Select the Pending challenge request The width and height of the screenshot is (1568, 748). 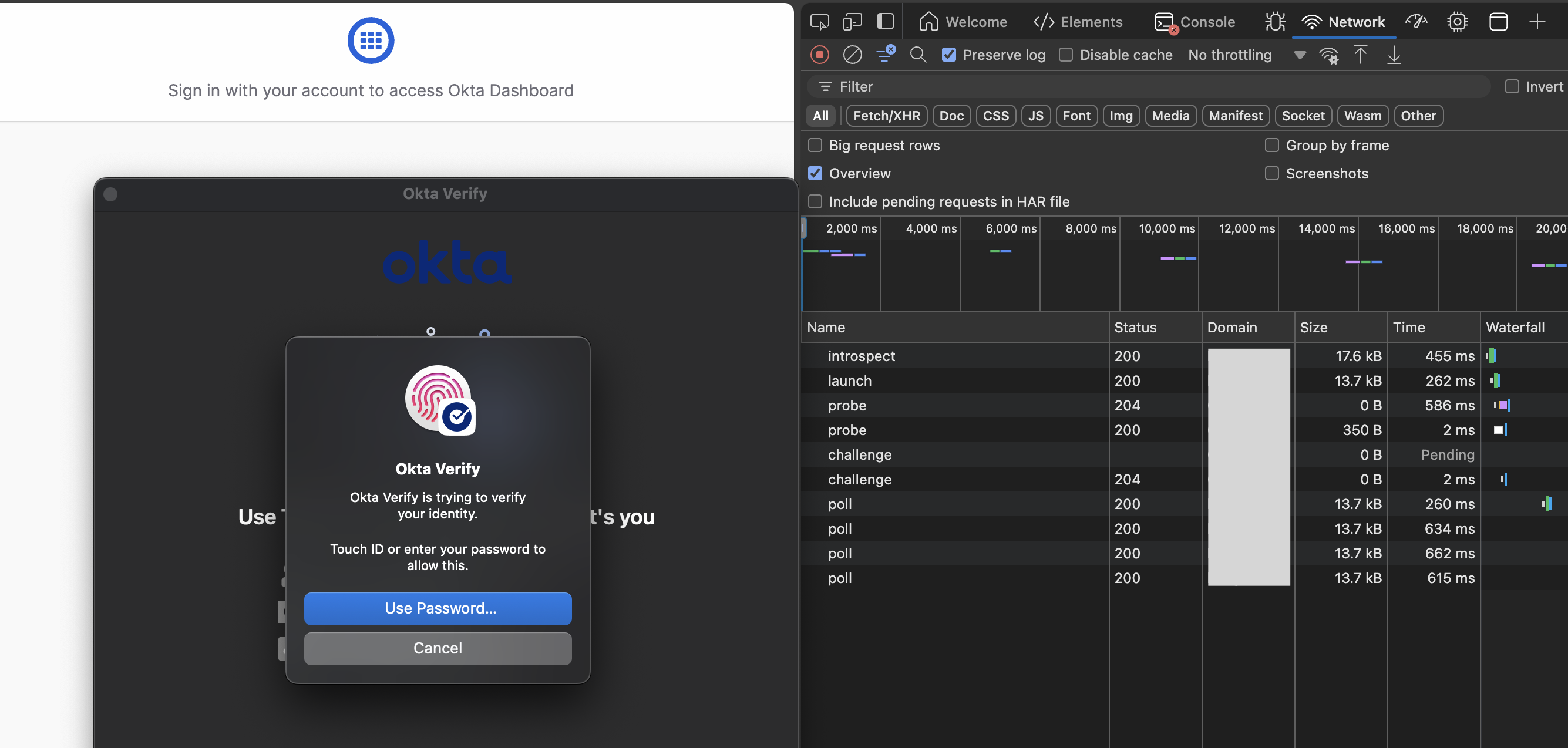pos(1184,454)
